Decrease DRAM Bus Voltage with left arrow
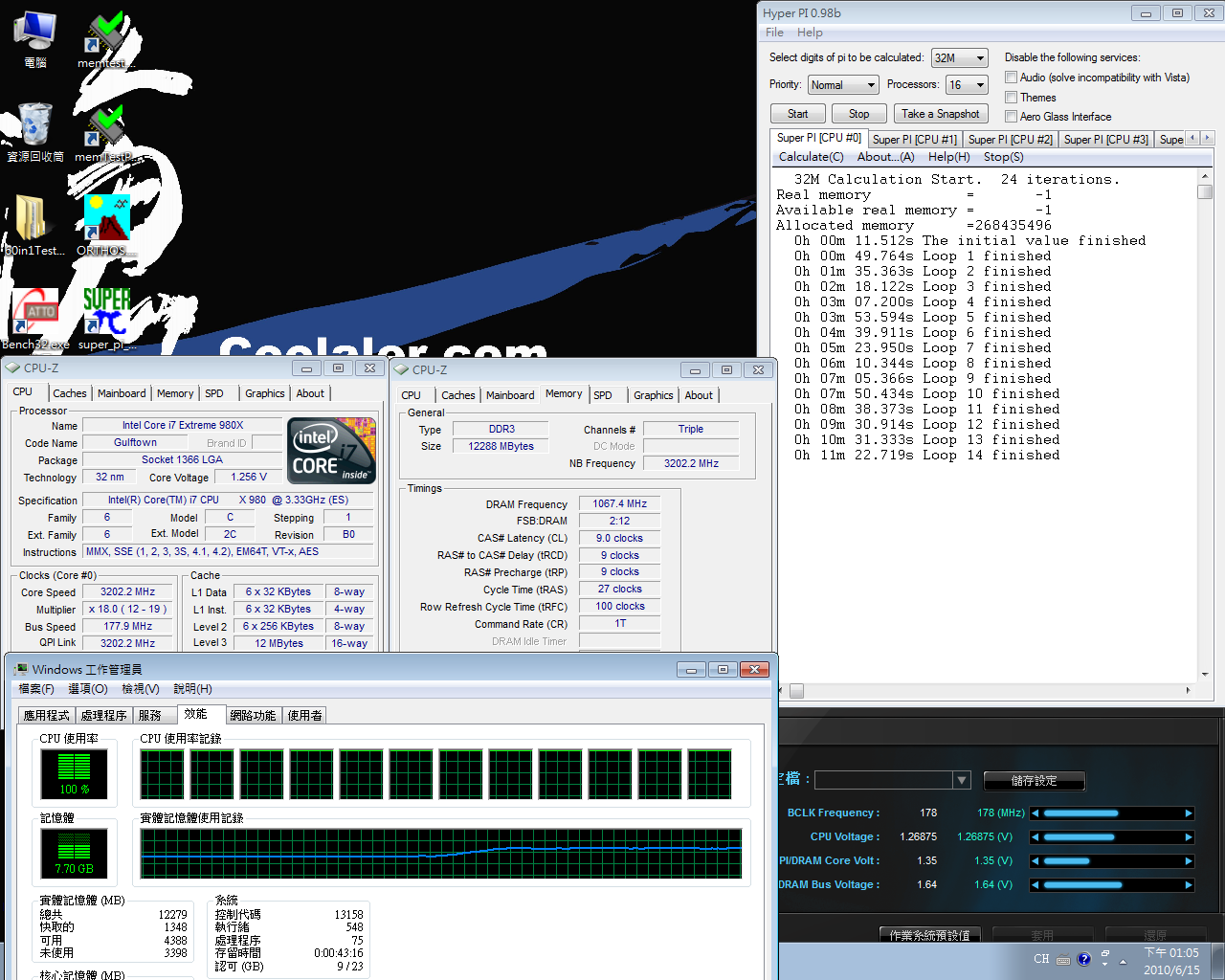This screenshot has height=980, width=1225. click(x=1035, y=885)
